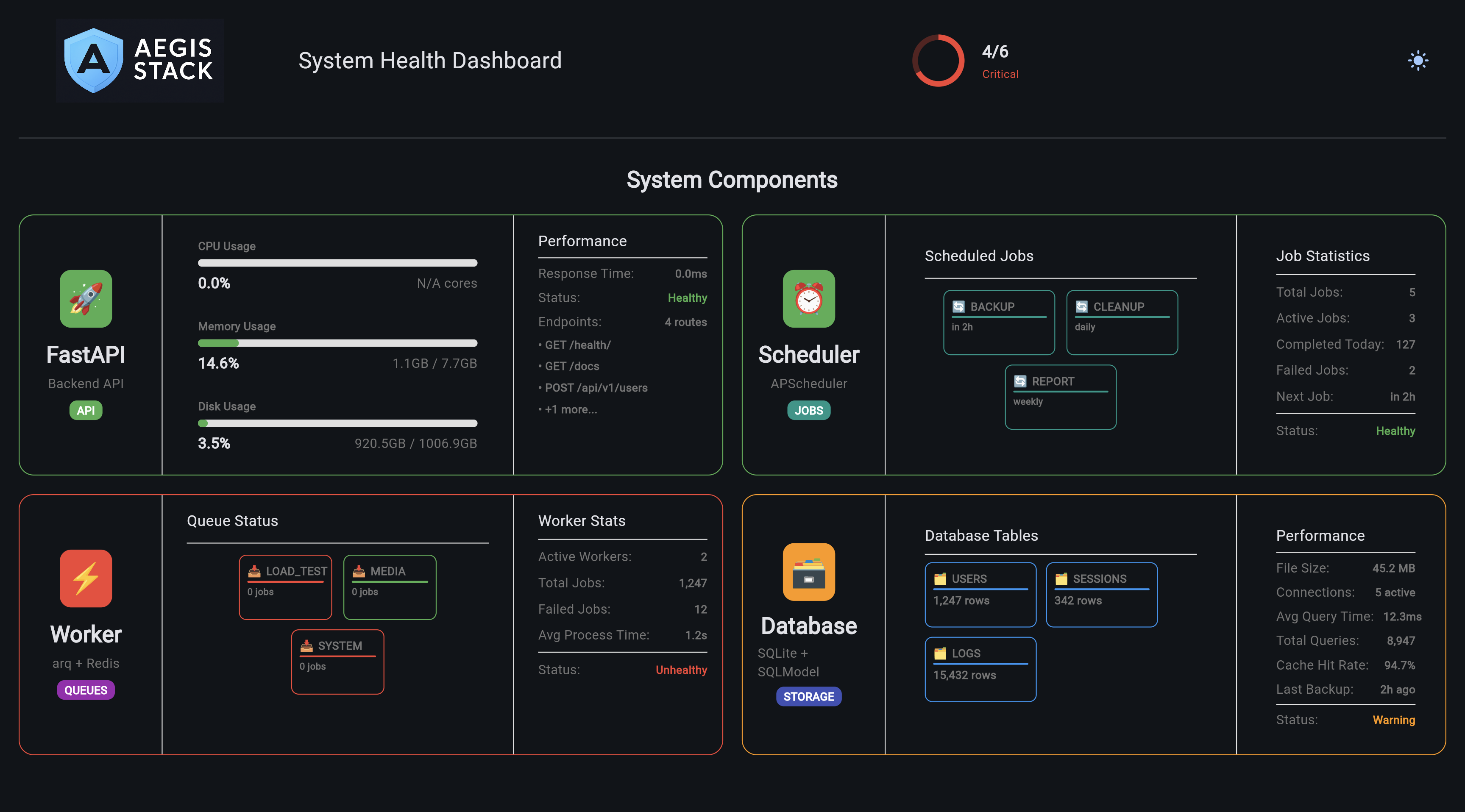Click the Memory Usage progress bar
This screenshot has height=812, width=1465.
pos(337,343)
